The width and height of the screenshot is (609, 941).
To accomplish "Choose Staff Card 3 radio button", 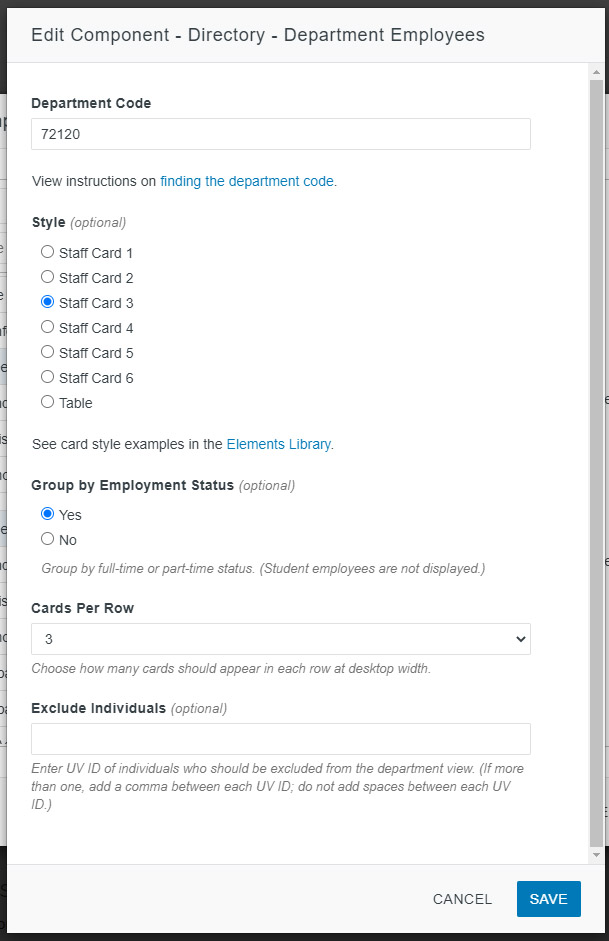I will click(x=47, y=302).
